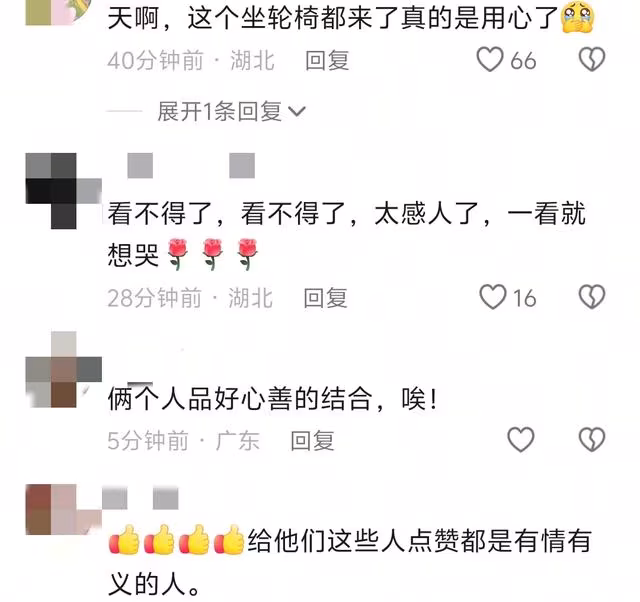Open the pixelated dark avatar profile
Image resolution: width=640 pixels, height=602 pixels.
pos(63,191)
